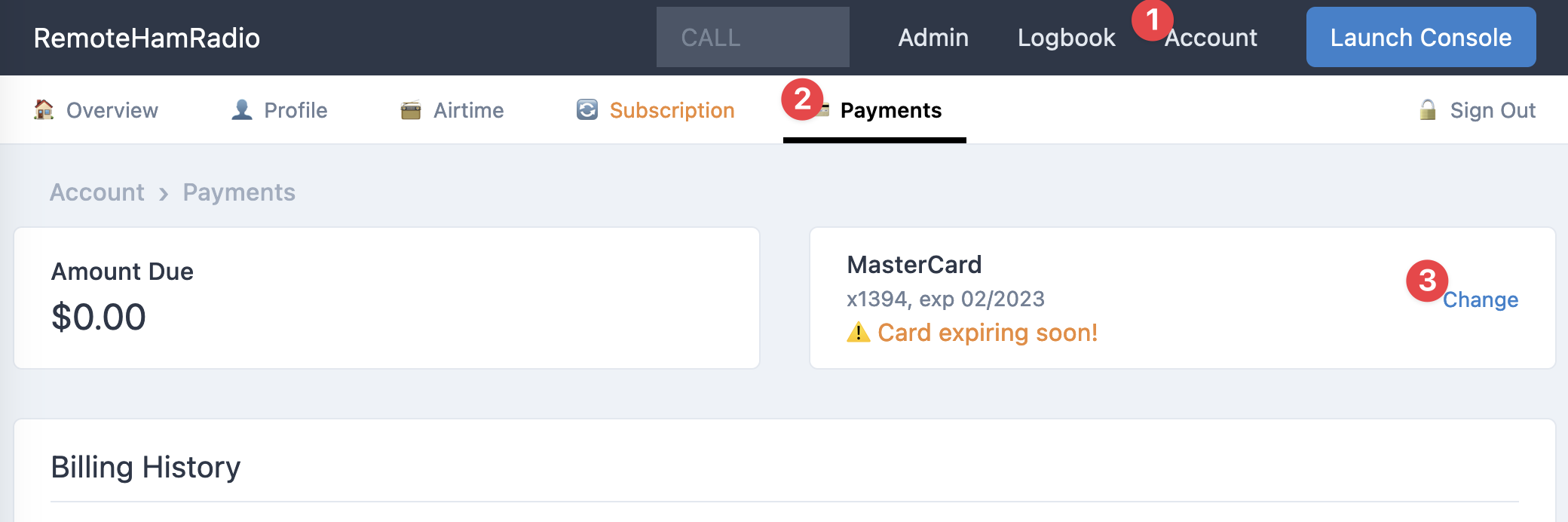This screenshot has width=1568, height=522.
Task: Click the Overview house icon
Action: point(44,110)
